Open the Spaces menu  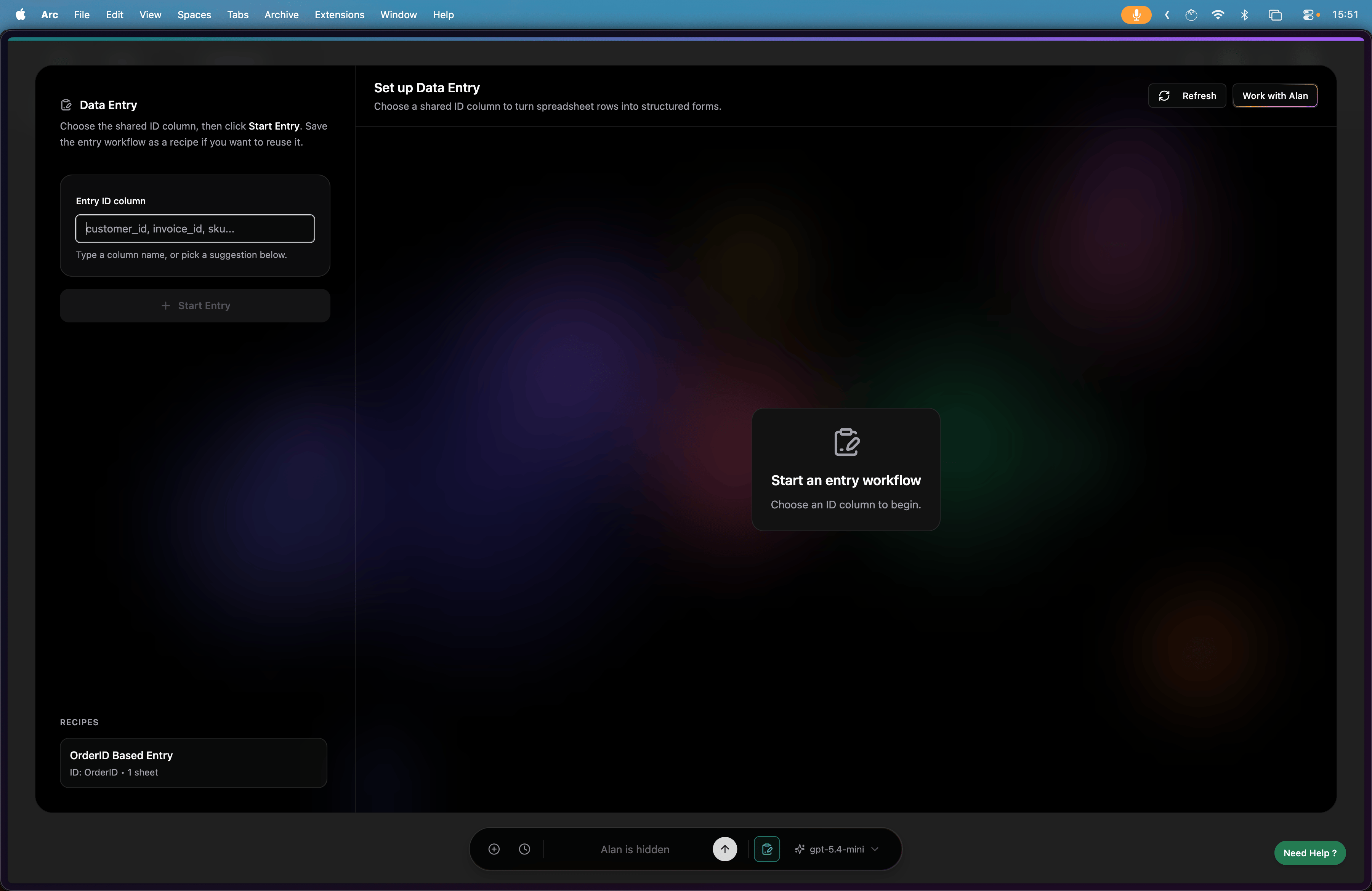tap(194, 14)
